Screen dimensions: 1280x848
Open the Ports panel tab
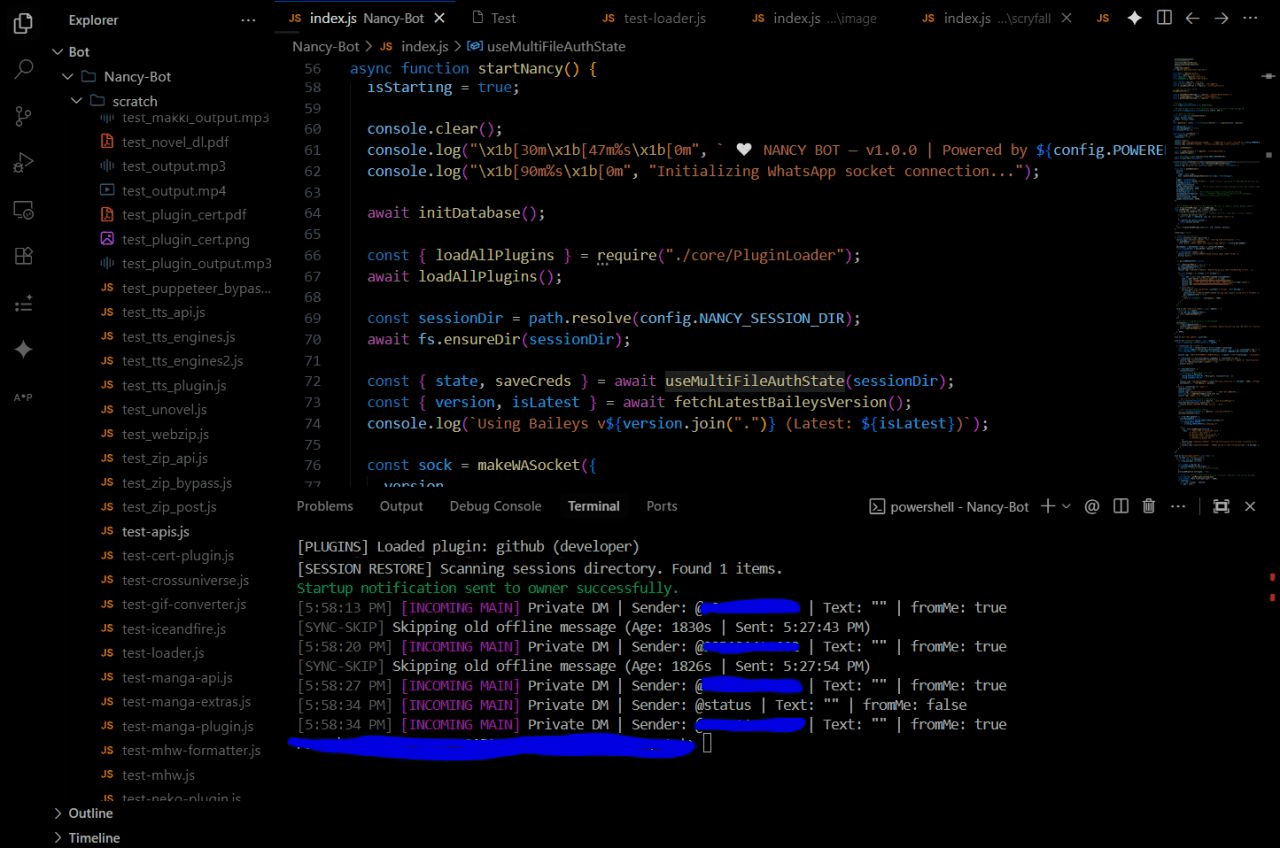pyautogui.click(x=662, y=506)
